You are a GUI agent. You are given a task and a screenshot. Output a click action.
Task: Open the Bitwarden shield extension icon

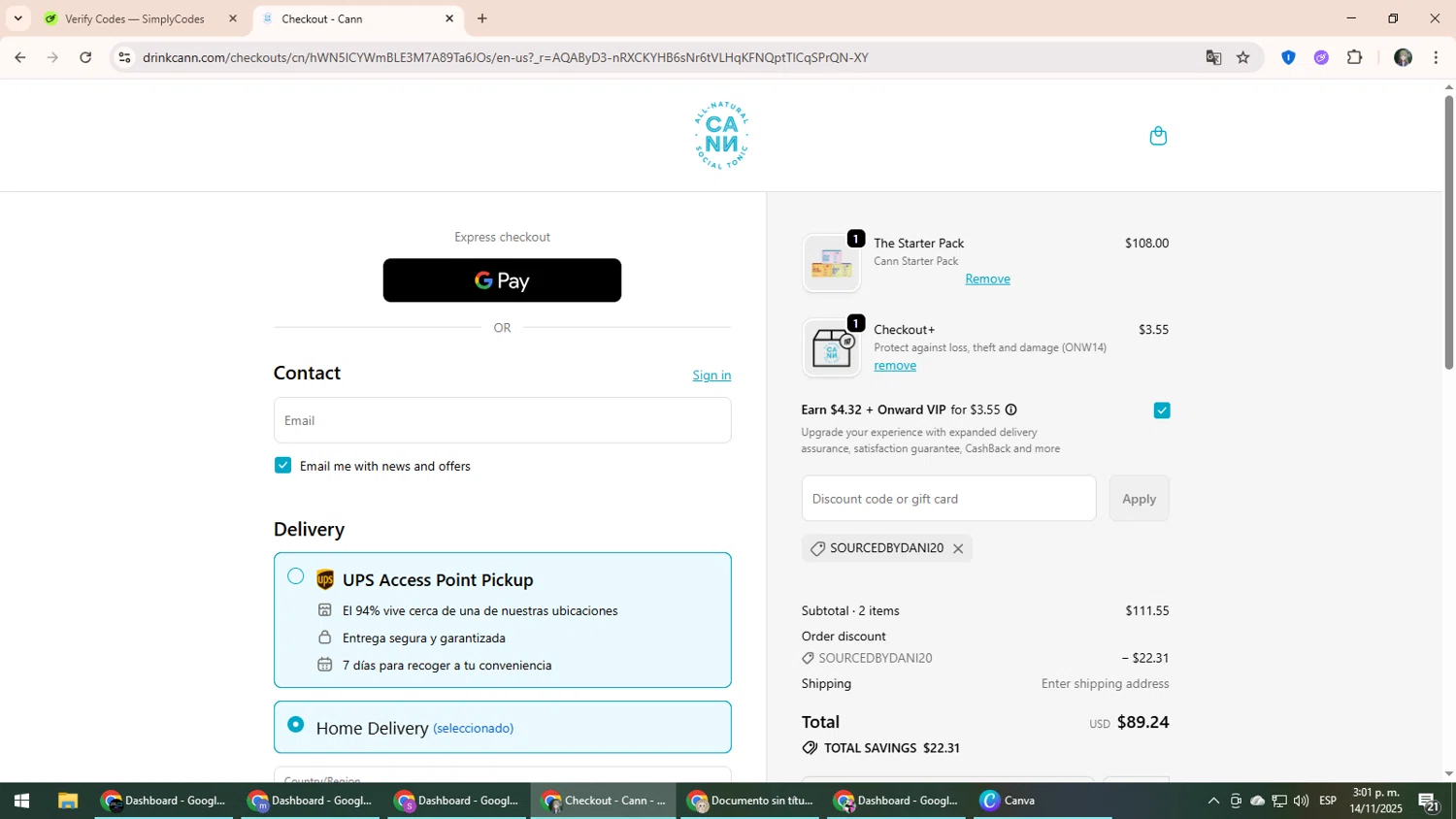1288,57
